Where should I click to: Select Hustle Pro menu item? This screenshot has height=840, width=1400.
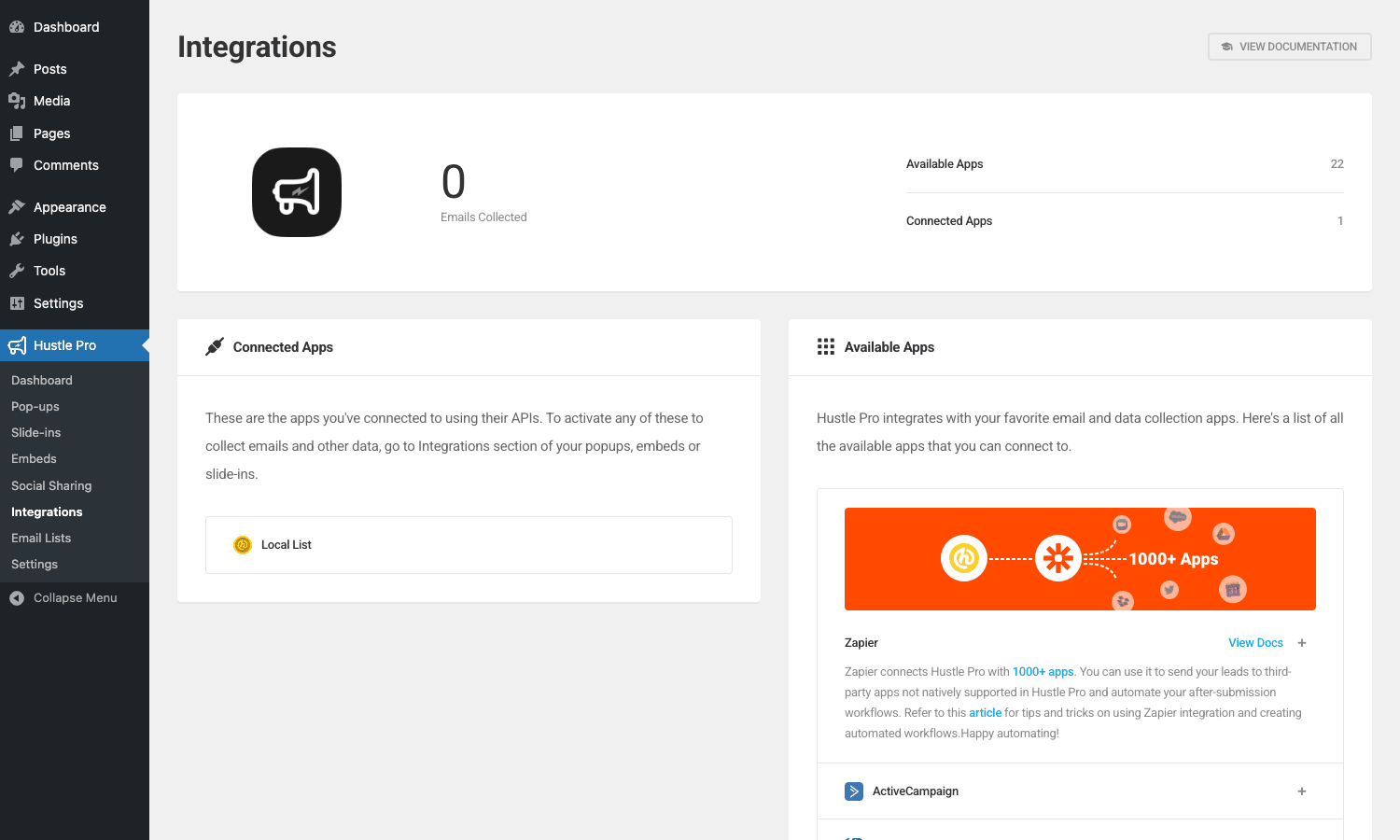[x=75, y=345]
